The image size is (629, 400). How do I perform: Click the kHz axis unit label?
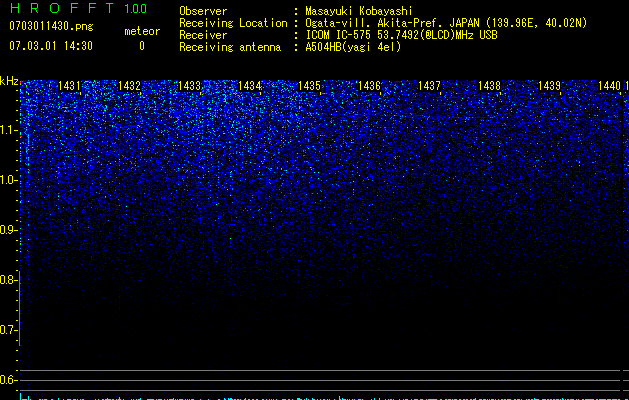pos(9,81)
